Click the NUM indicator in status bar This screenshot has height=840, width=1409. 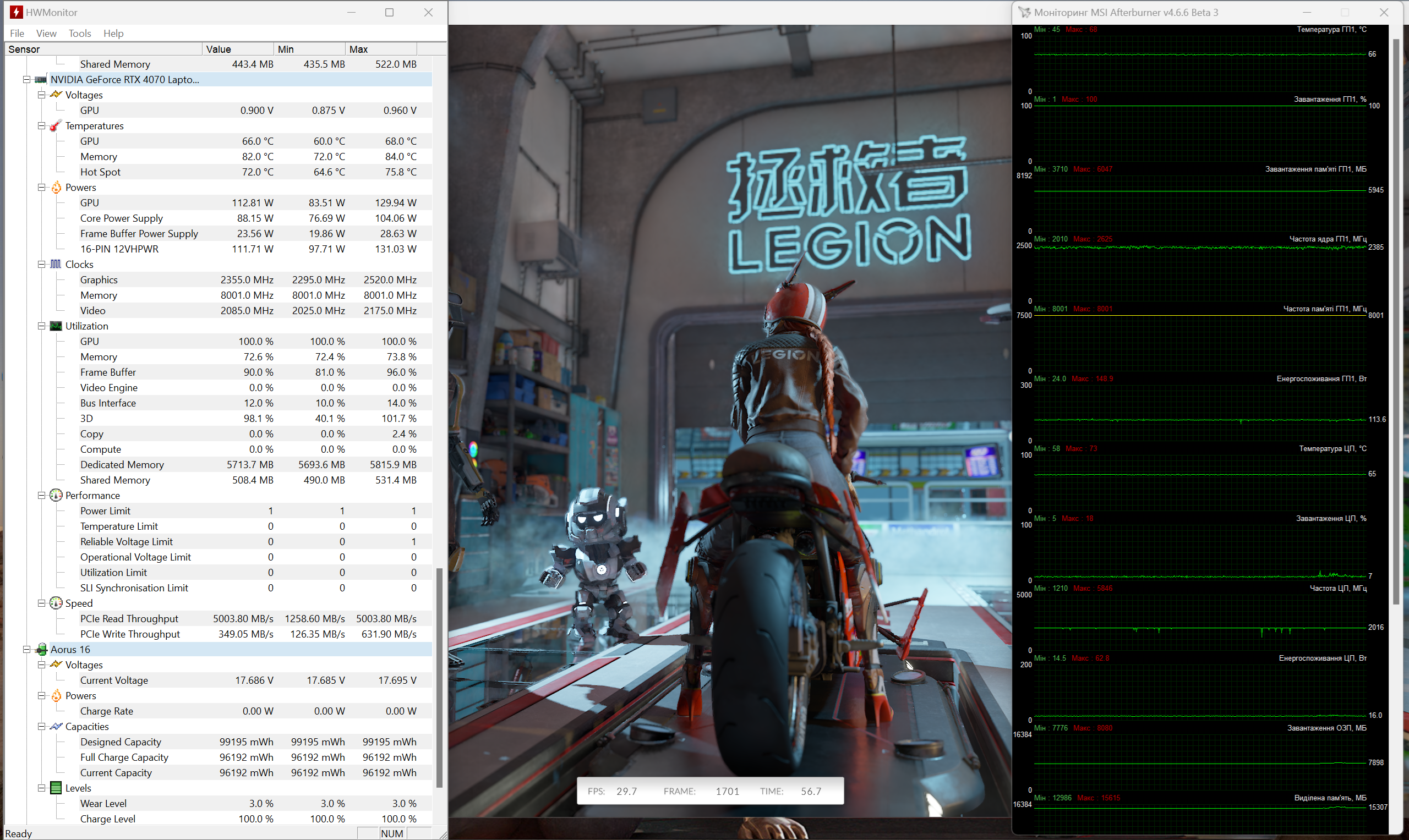[x=392, y=833]
